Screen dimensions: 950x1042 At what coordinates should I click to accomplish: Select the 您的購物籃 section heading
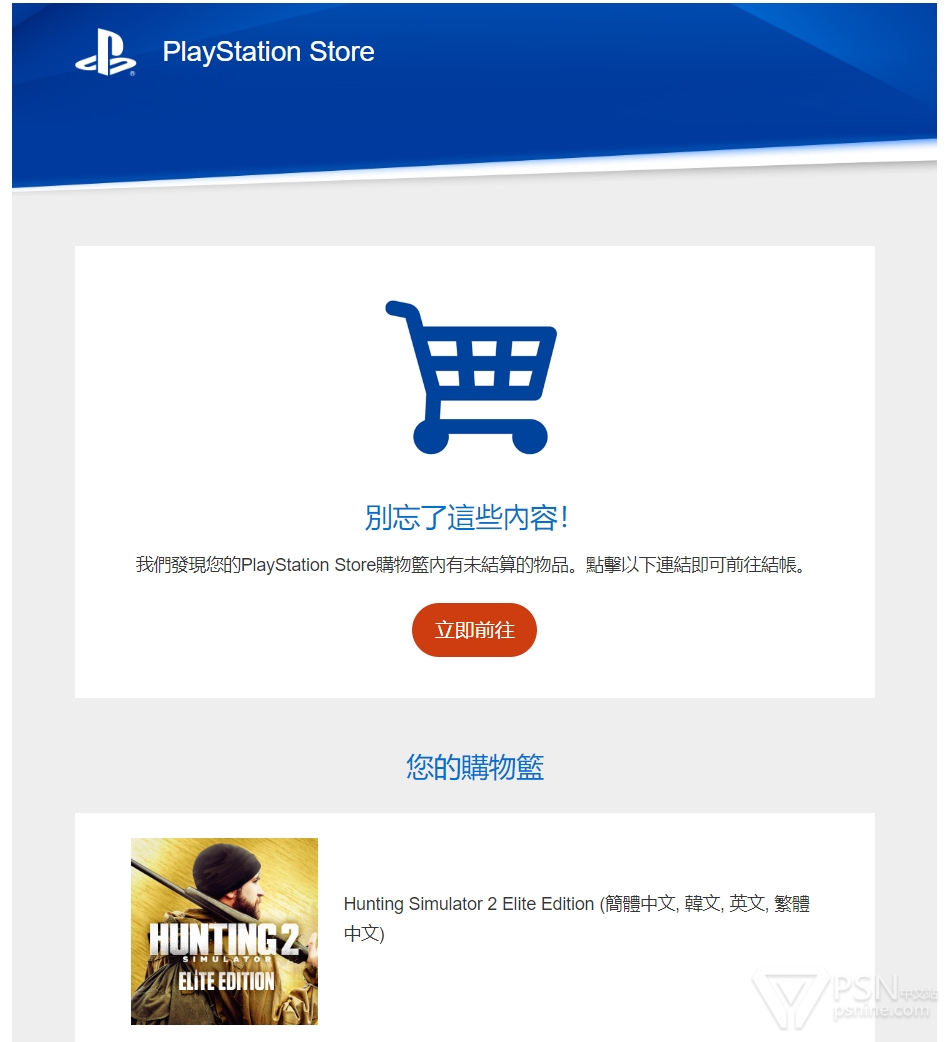[x=475, y=767]
